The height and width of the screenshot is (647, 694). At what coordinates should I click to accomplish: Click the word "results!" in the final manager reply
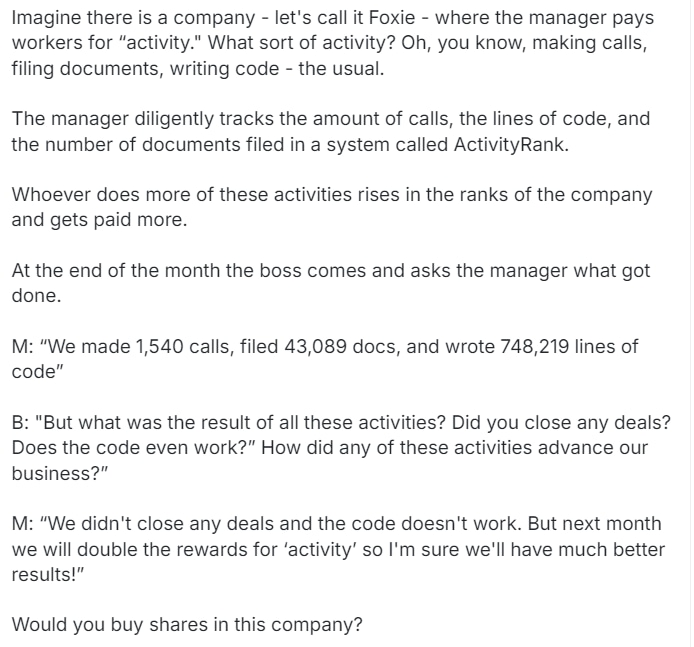46,574
